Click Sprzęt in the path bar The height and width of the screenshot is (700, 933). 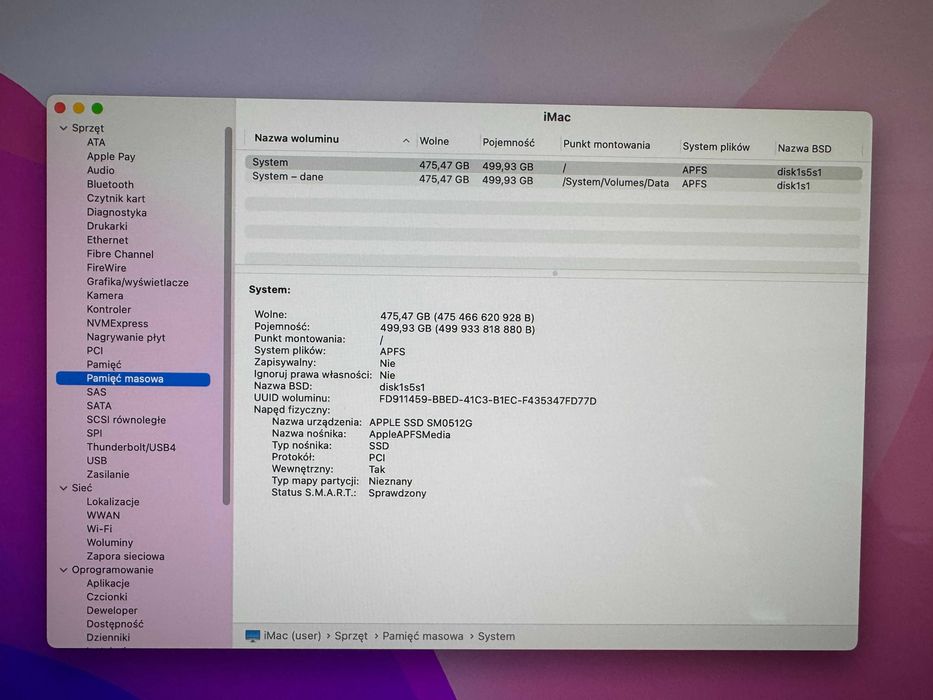[x=351, y=636]
